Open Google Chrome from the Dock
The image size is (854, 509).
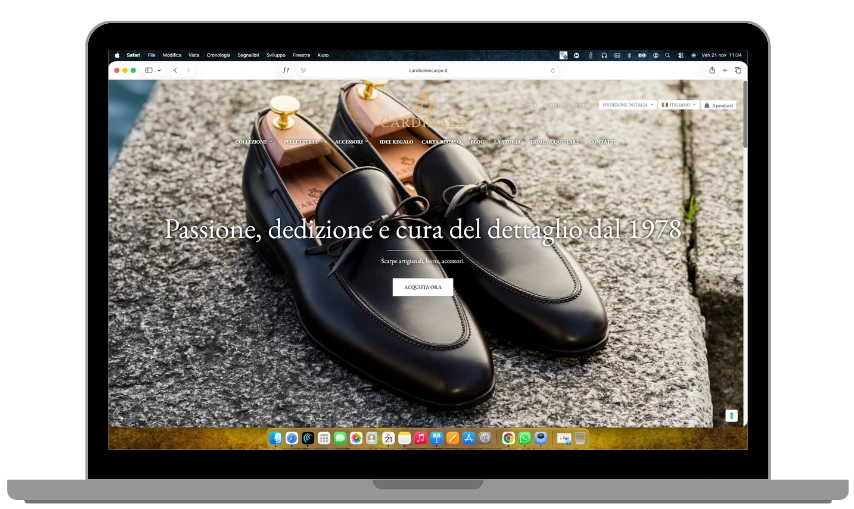(x=508, y=438)
